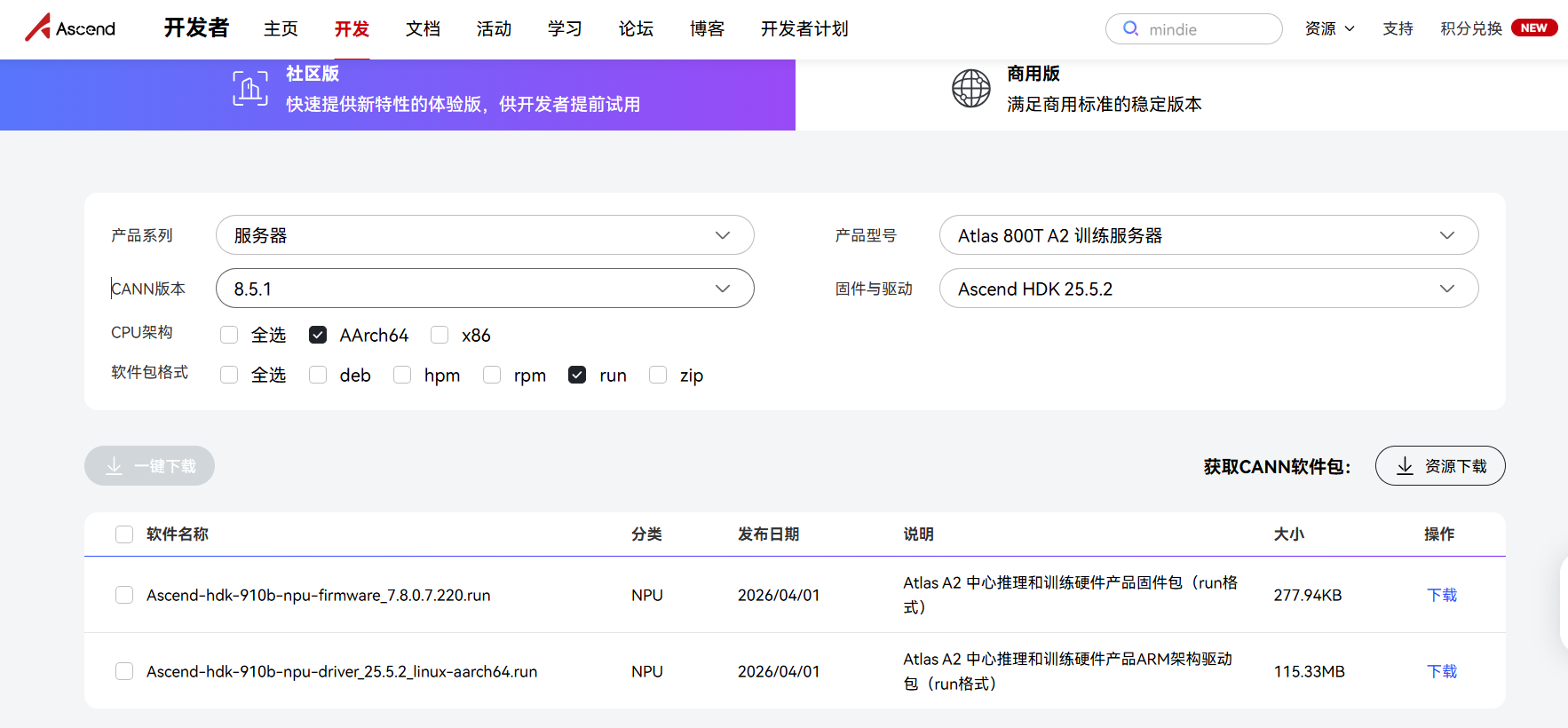Open the 积分兑换 link
1568x728 pixels.
[1471, 28]
